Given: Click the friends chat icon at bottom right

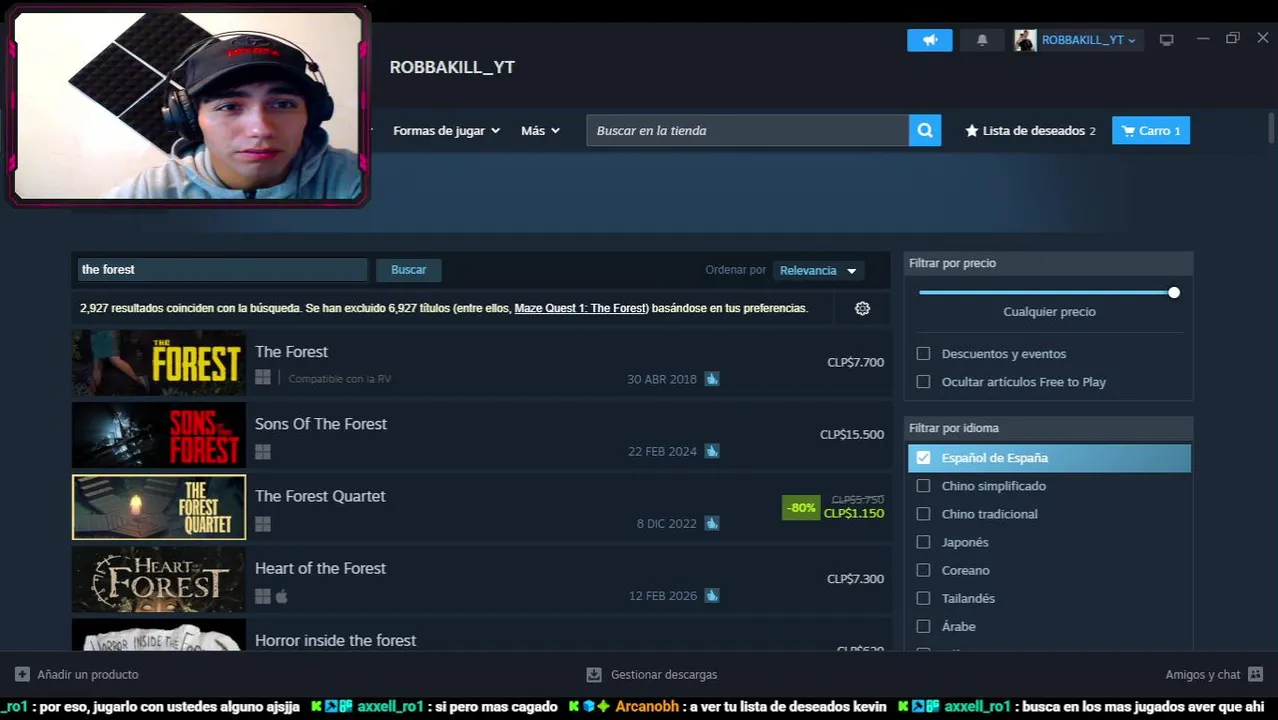Looking at the screenshot, I should coord(1256,674).
